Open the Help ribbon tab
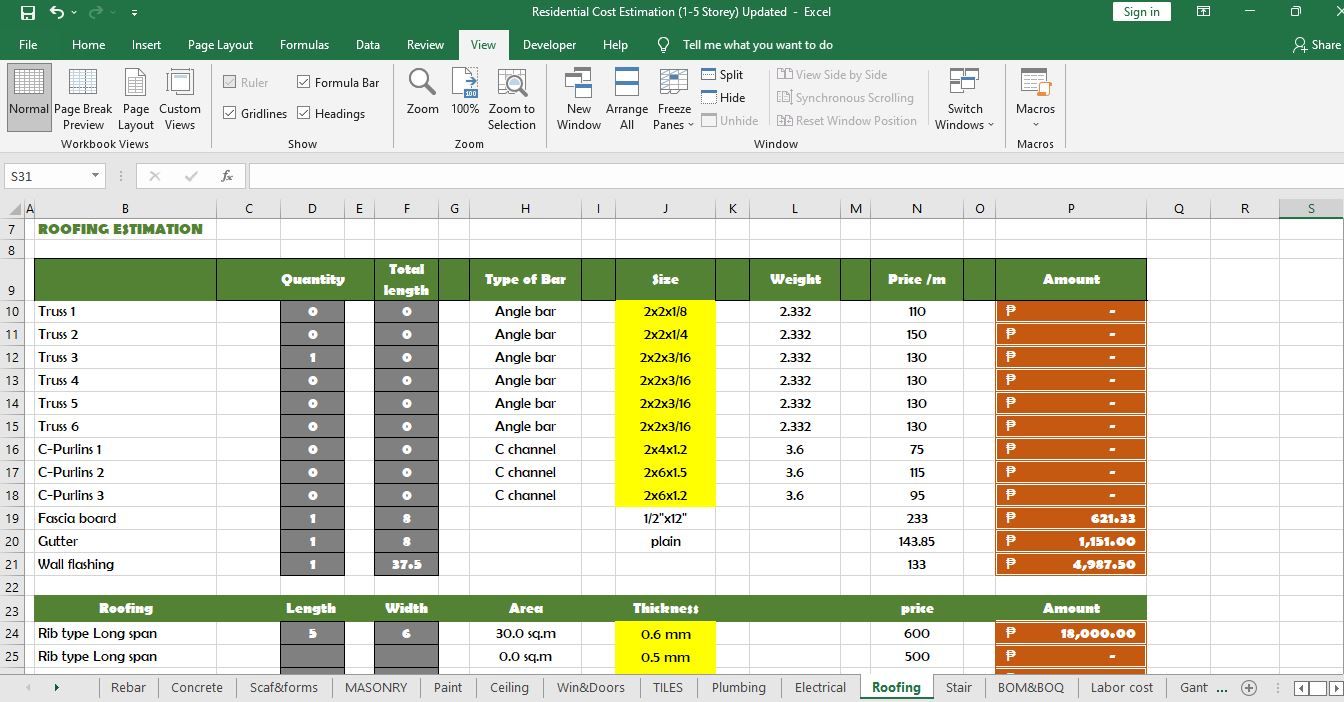1344x702 pixels. 615,45
